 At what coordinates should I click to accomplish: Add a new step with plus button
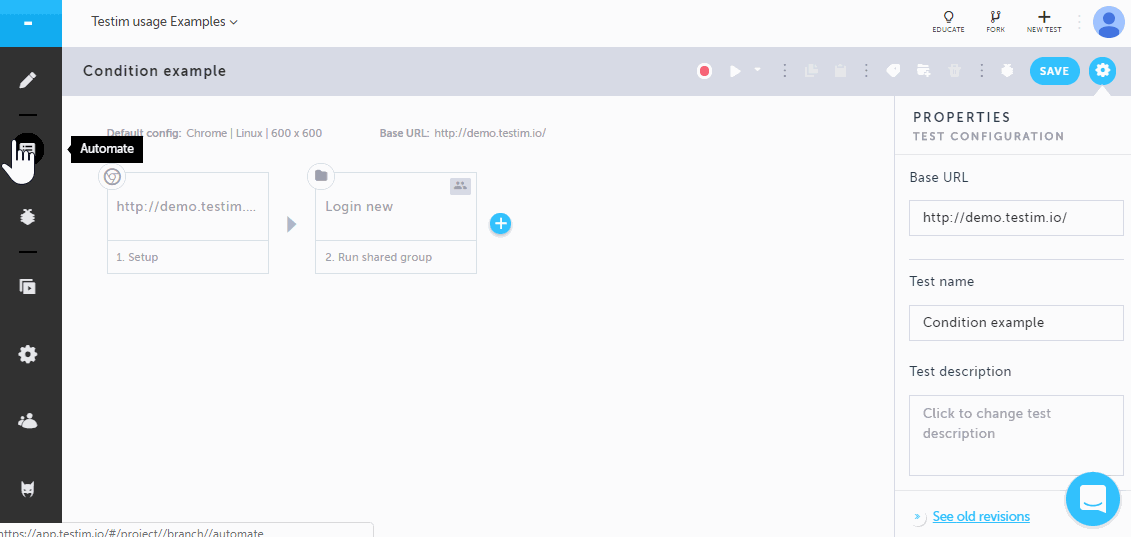(501, 224)
